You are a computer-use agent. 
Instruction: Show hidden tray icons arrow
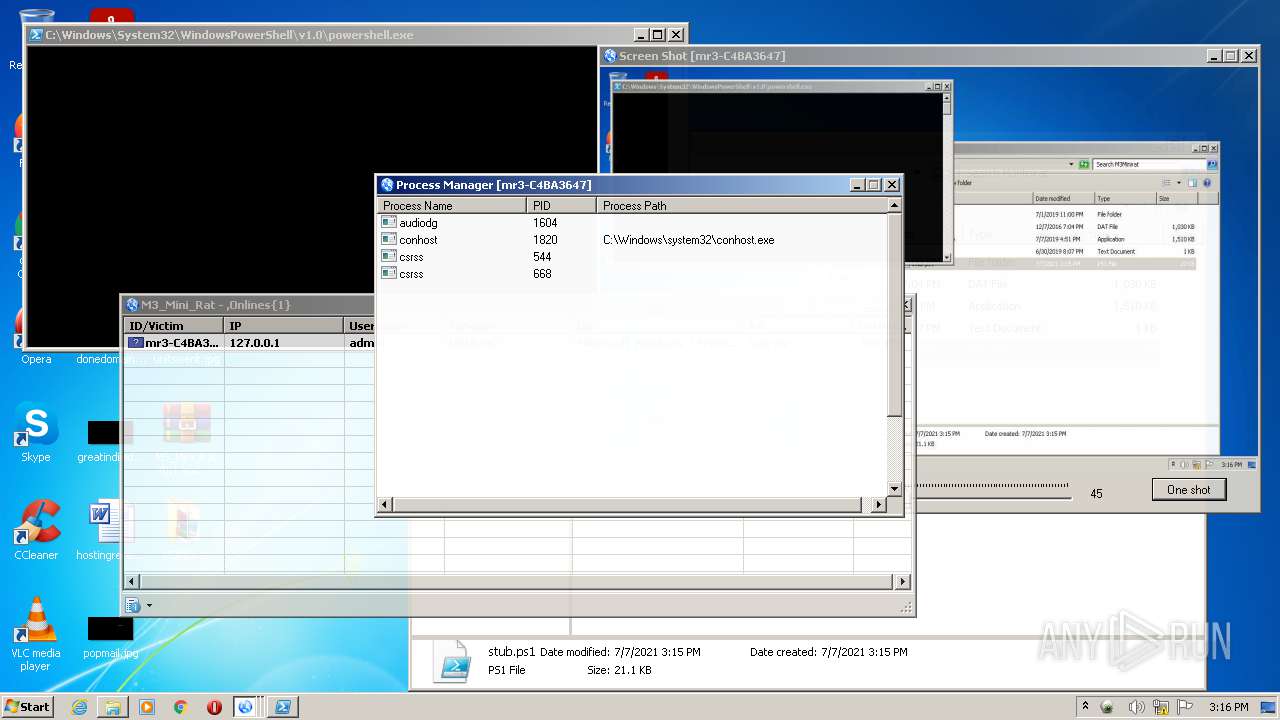pos(1085,706)
